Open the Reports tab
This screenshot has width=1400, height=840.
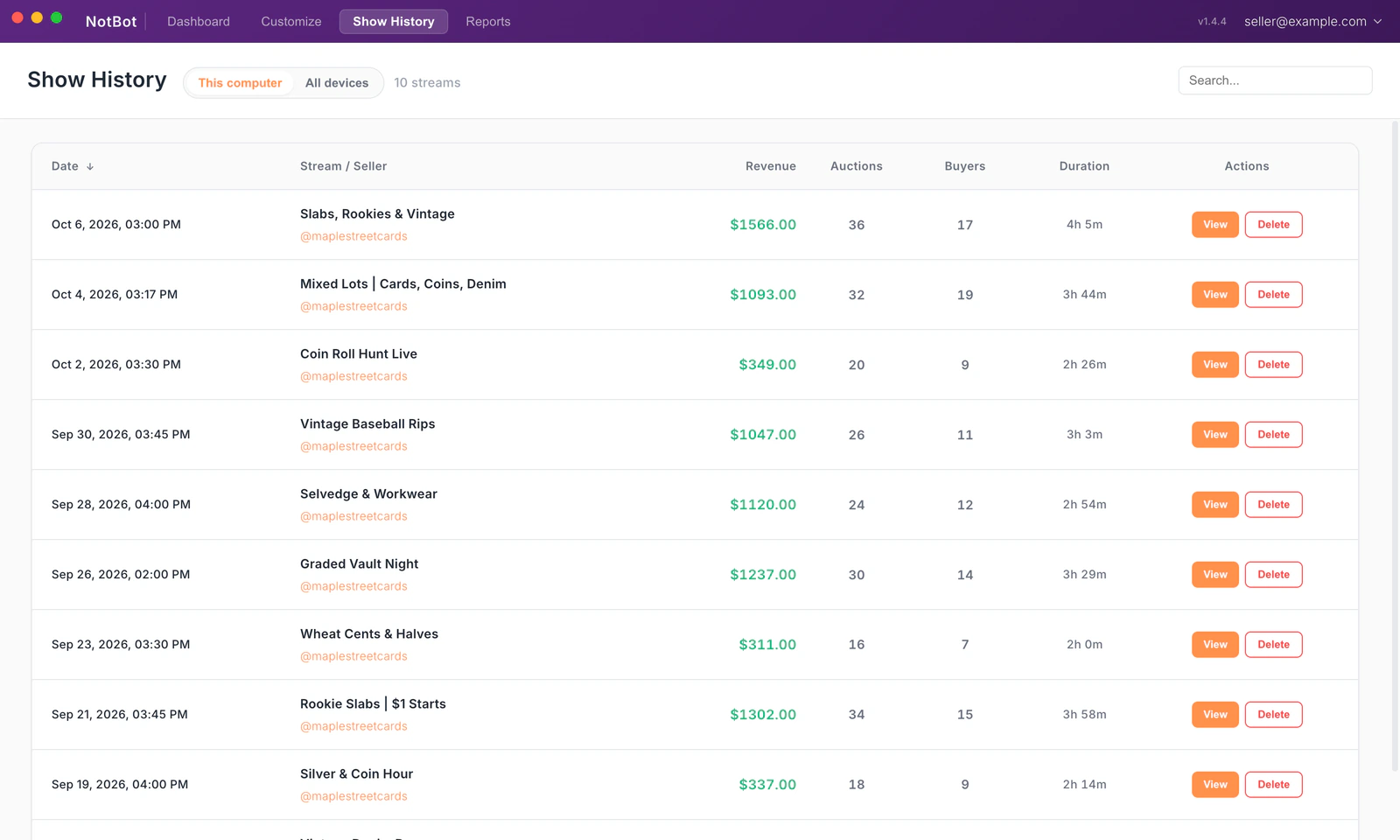tap(488, 22)
